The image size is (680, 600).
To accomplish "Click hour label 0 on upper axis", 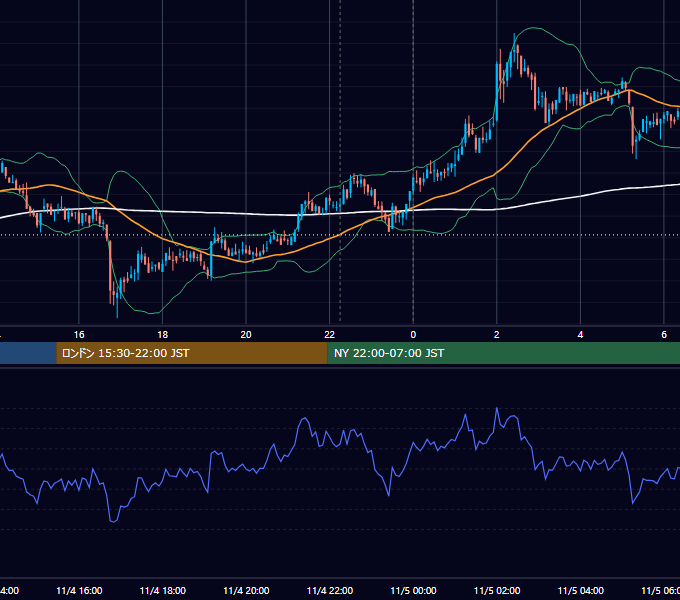I will pos(413,335).
